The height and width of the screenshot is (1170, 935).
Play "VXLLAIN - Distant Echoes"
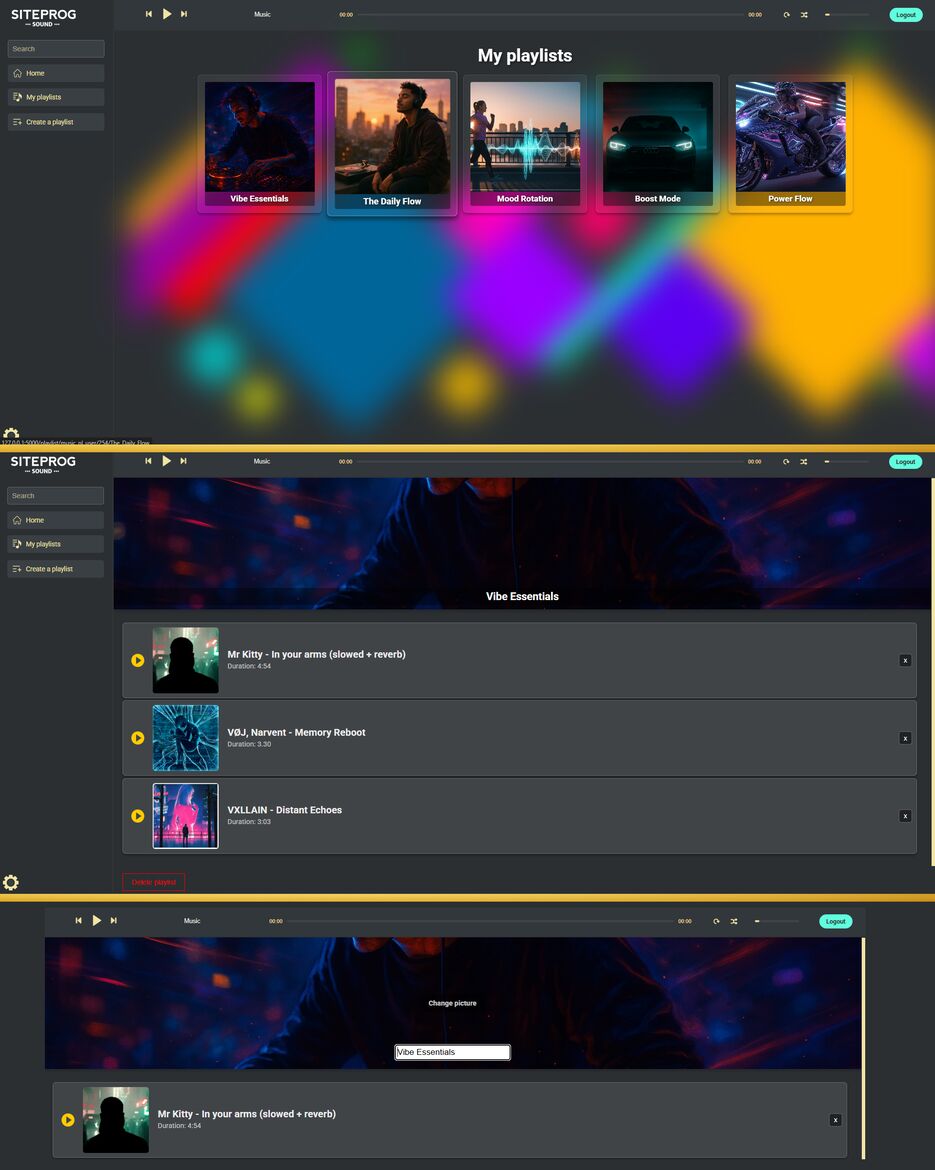pos(138,815)
